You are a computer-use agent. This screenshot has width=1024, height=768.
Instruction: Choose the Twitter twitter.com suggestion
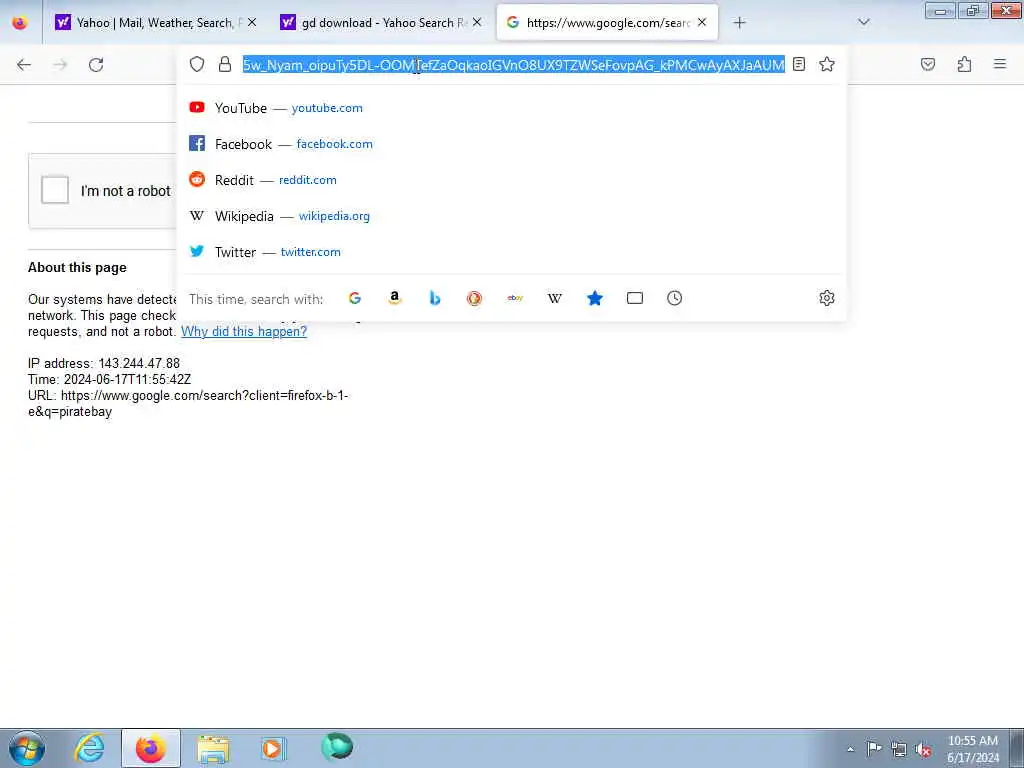point(512,251)
